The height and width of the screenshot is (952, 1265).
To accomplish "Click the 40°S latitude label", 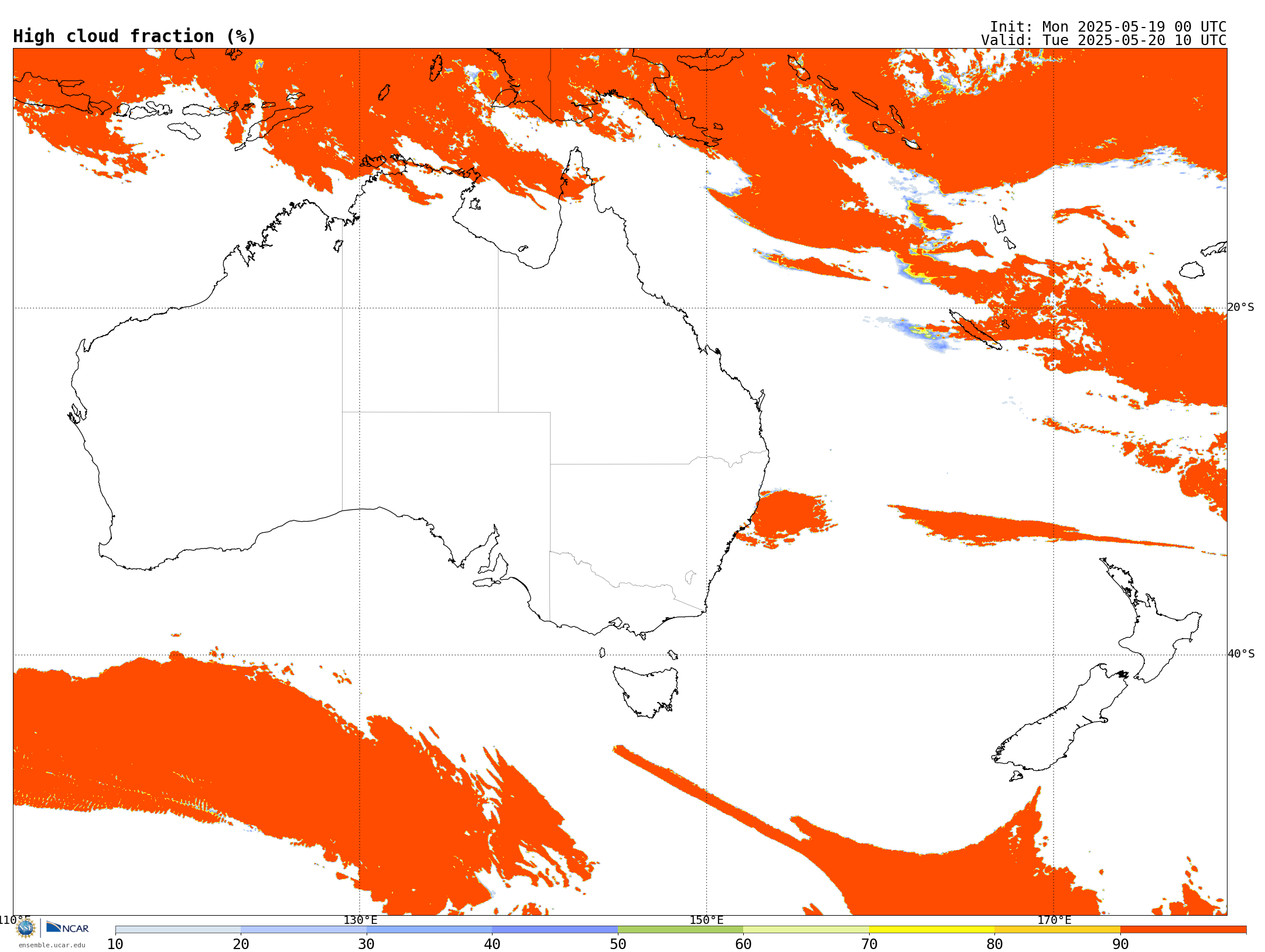I will [1241, 654].
